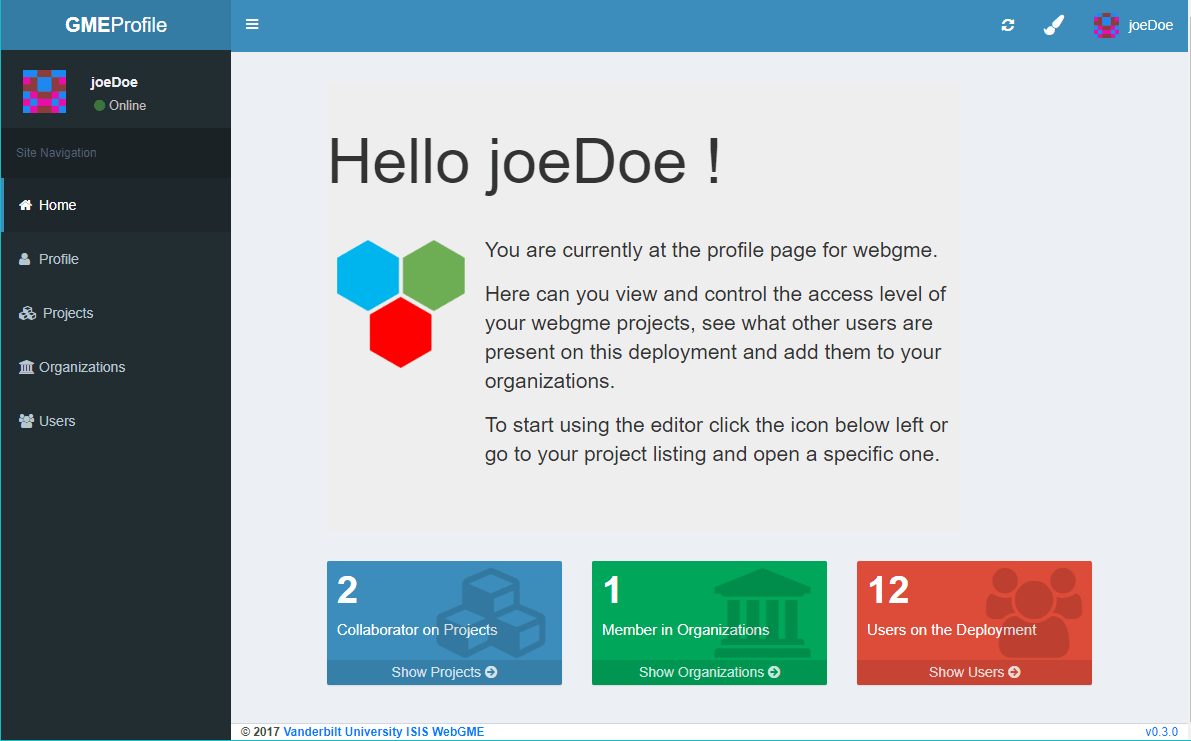
Task: Click the GMEProfile title in the header
Action: (x=114, y=24)
